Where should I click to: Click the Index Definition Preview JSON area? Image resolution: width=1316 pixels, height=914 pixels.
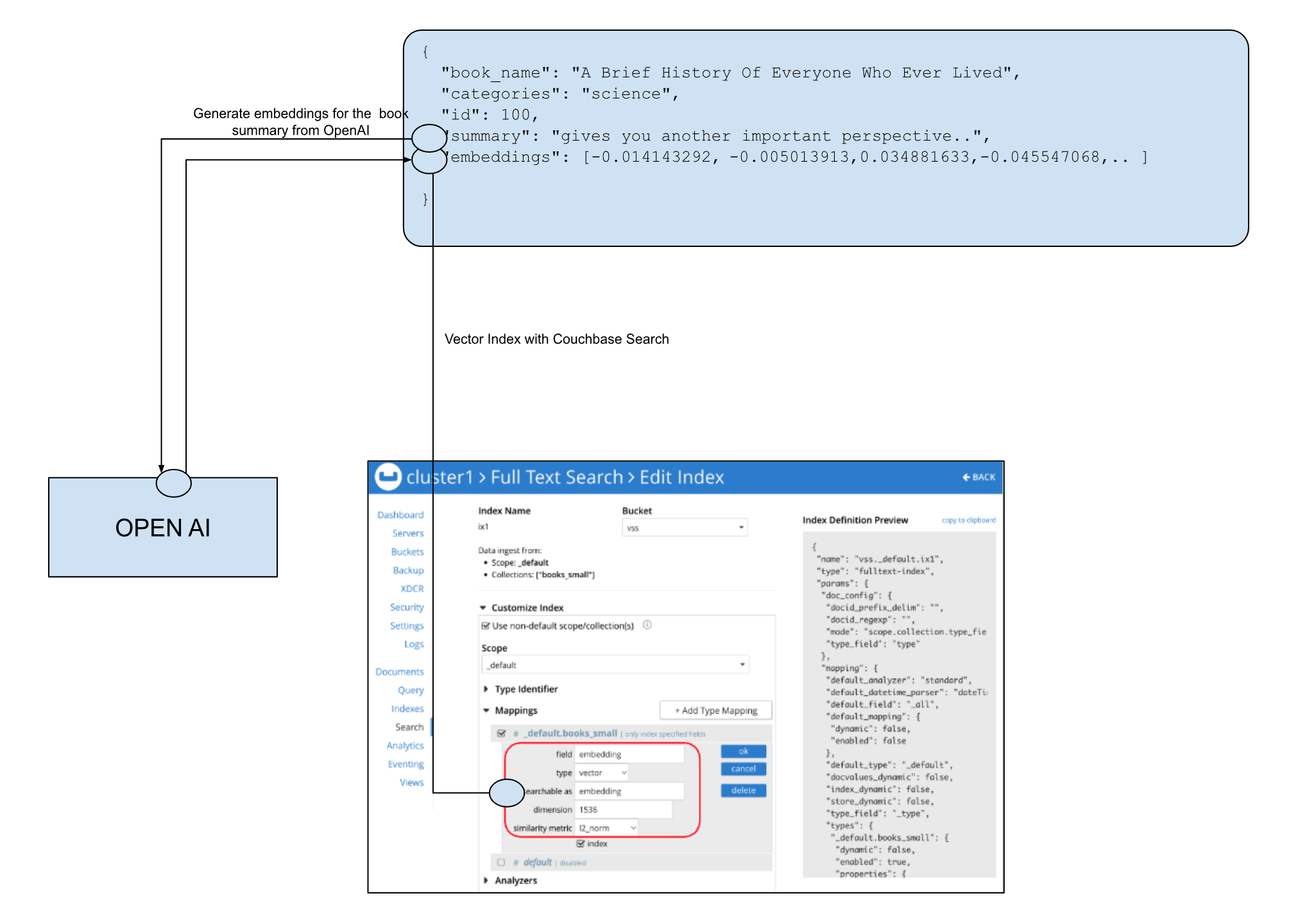(899, 705)
